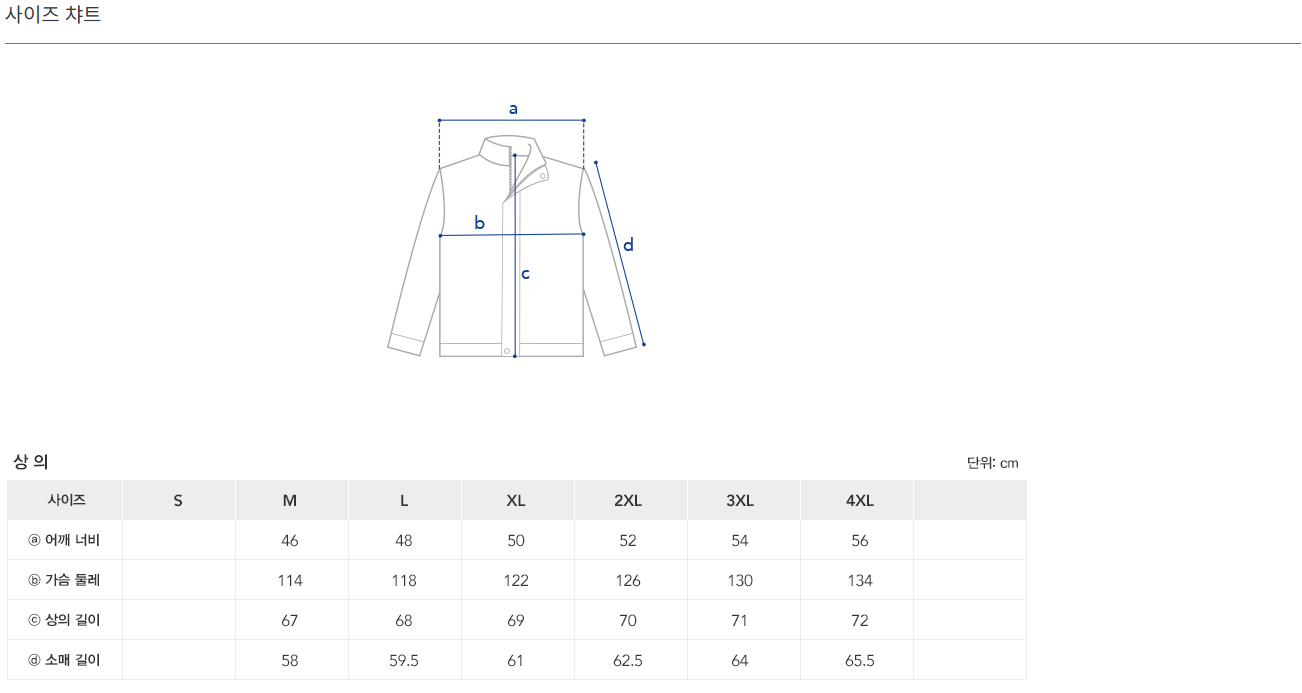1302x693 pixels.
Task: Click the ⓐ 어깨 너비 row label
Action: [64, 540]
